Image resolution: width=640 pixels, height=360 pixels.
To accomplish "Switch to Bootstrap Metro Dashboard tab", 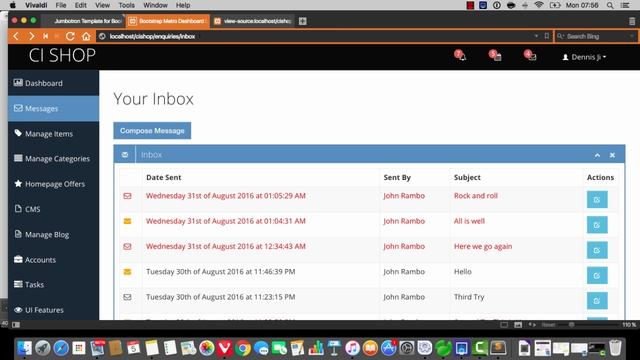I will 167,21.
